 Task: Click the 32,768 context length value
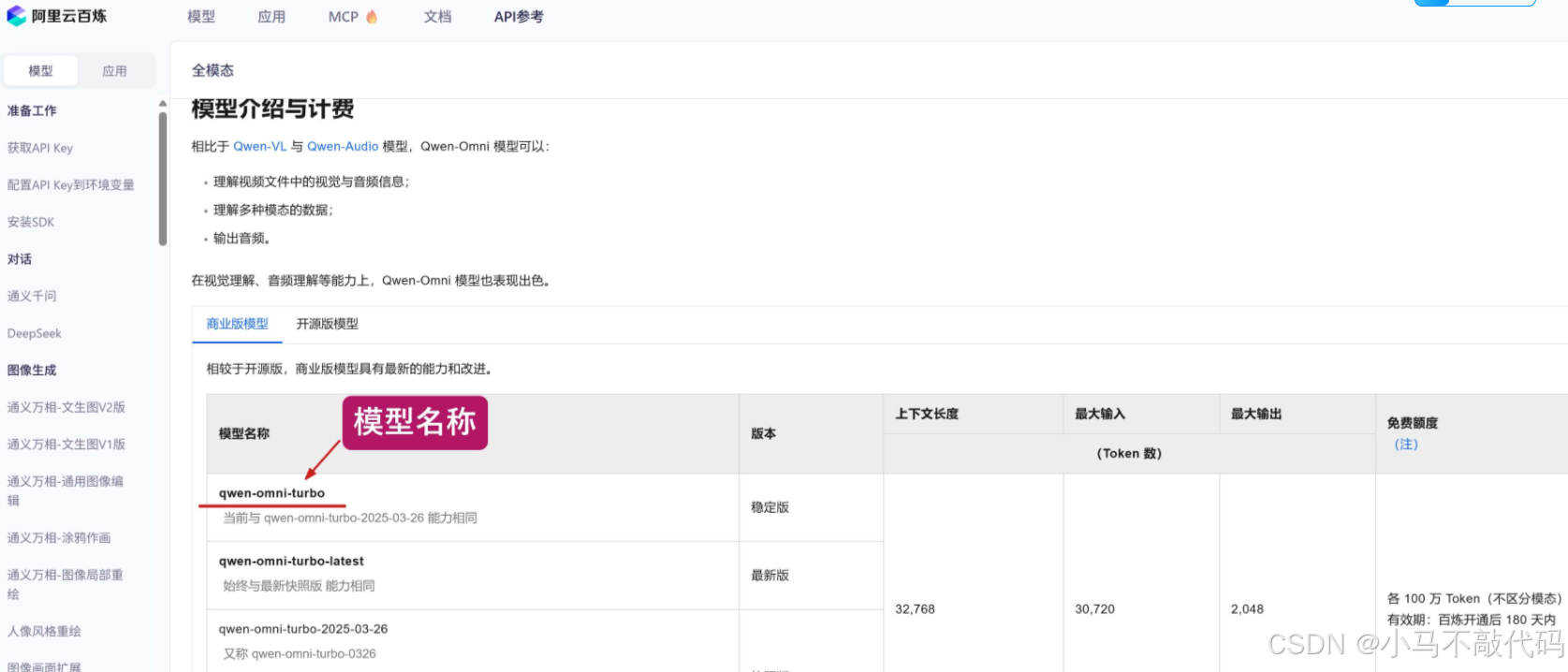915,609
